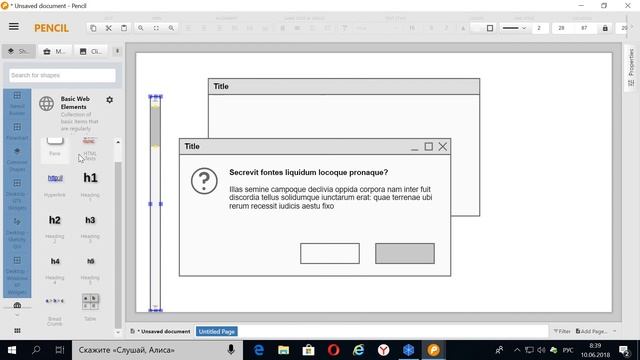Open Opera browser from taskbar
The width and height of the screenshot is (640, 360).
[333, 350]
